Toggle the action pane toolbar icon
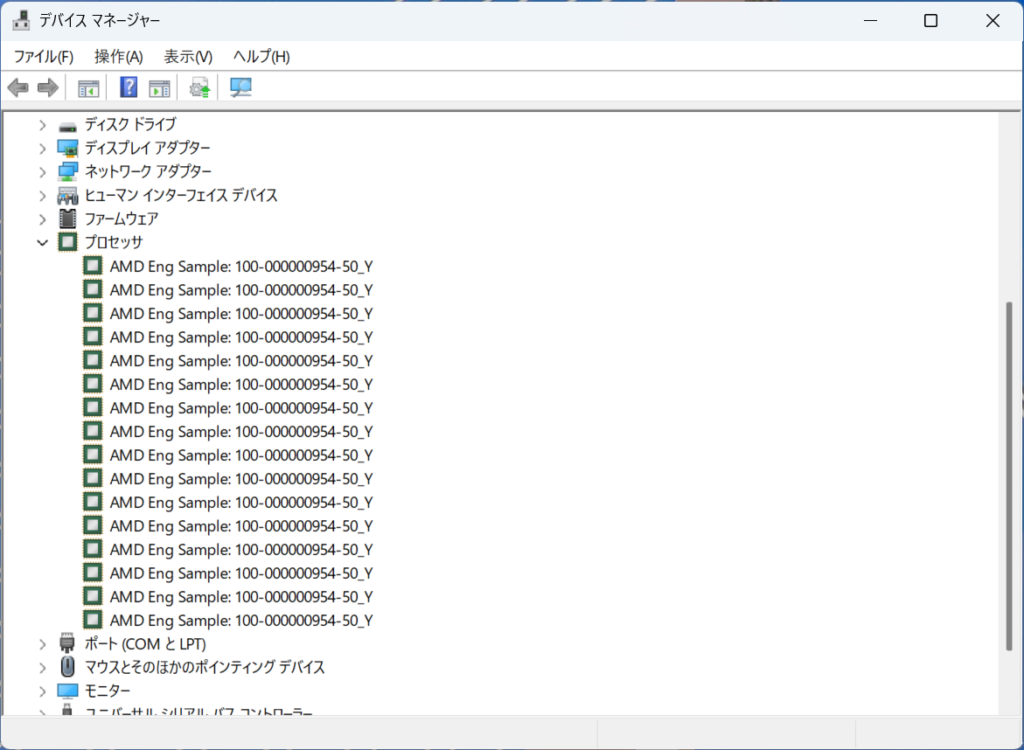Viewport: 1024px width, 750px height. (159, 88)
